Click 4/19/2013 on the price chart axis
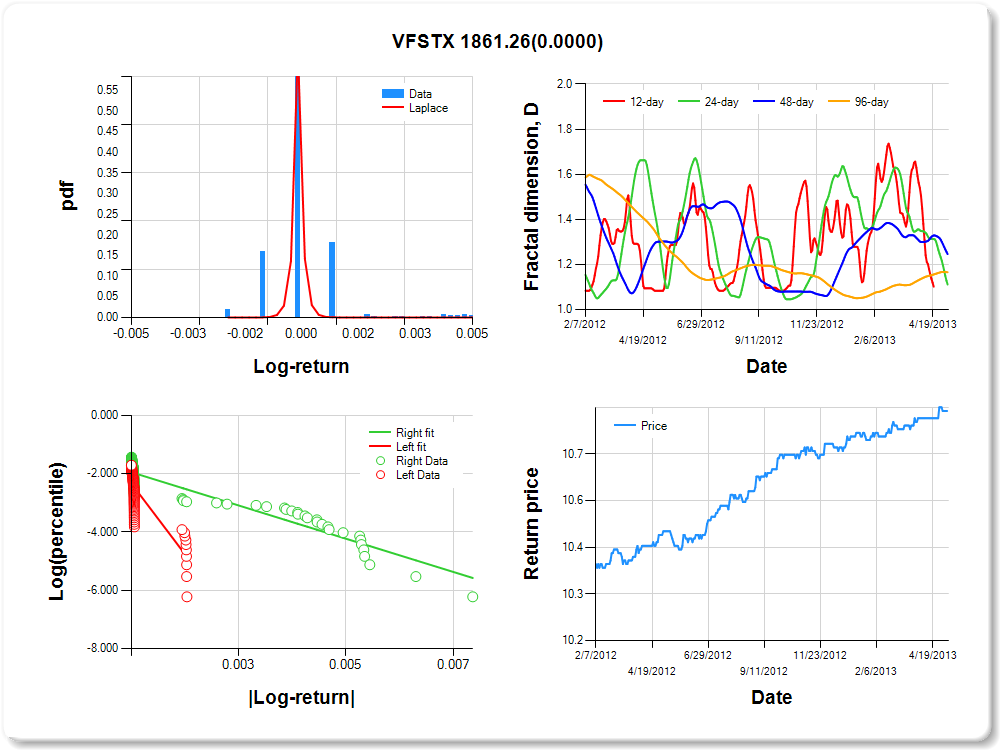The image size is (1000, 750). coord(932,655)
